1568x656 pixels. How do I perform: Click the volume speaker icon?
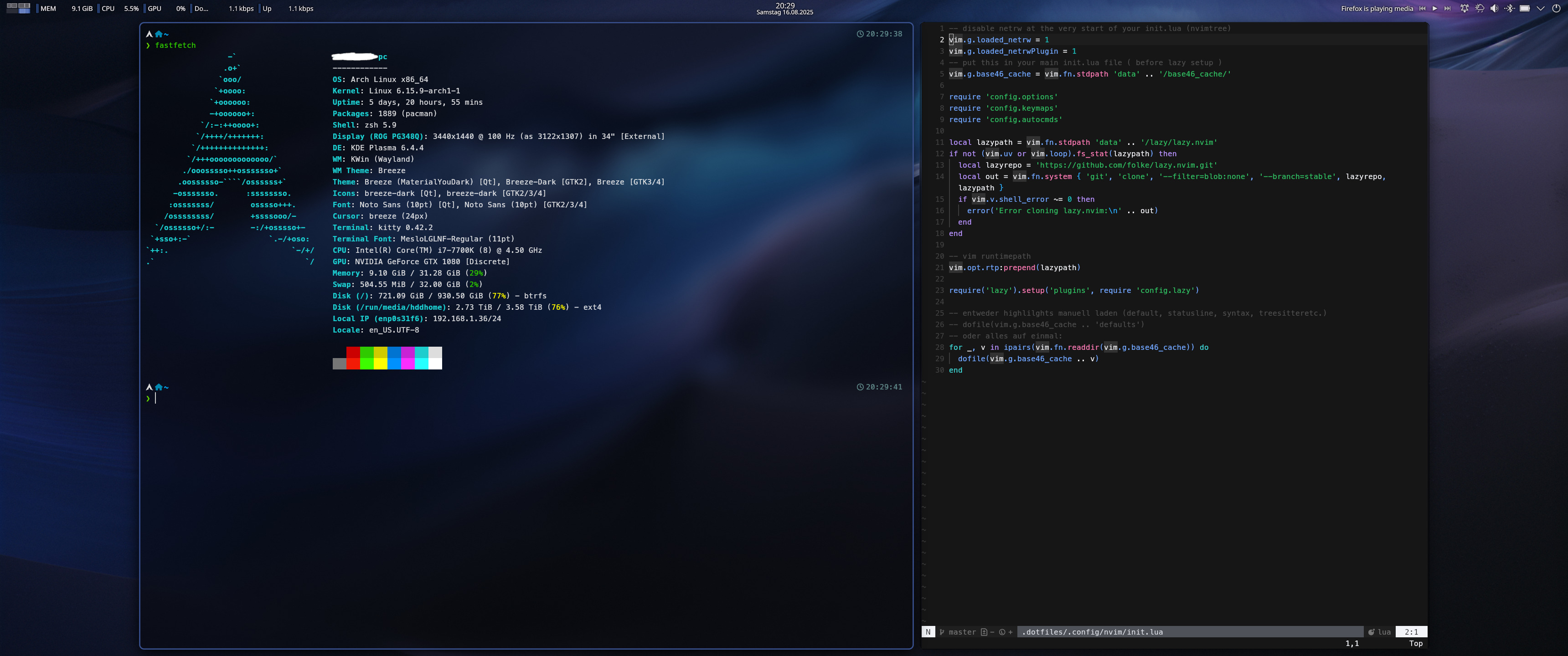click(x=1494, y=9)
